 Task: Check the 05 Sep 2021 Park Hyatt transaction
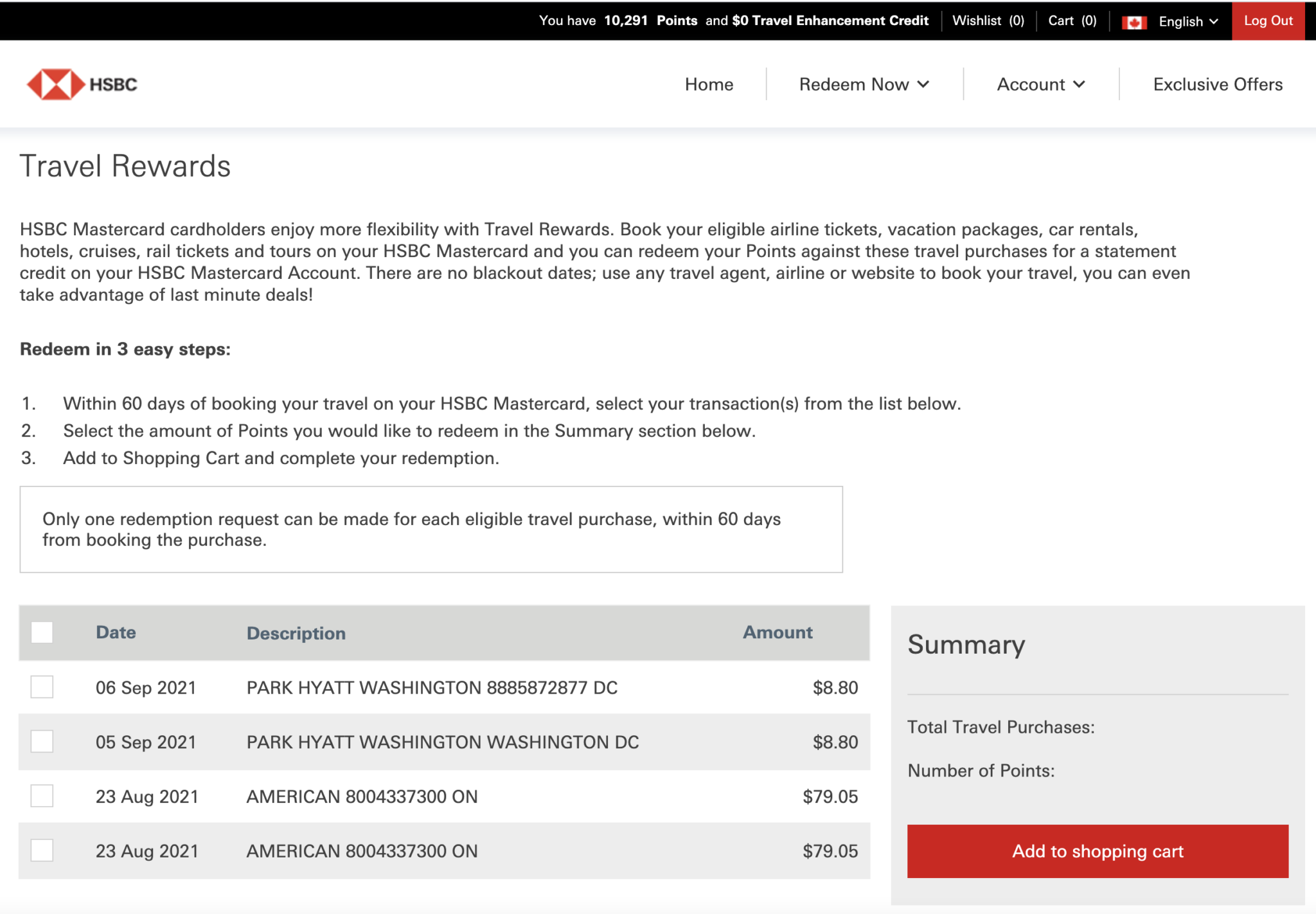coord(42,742)
